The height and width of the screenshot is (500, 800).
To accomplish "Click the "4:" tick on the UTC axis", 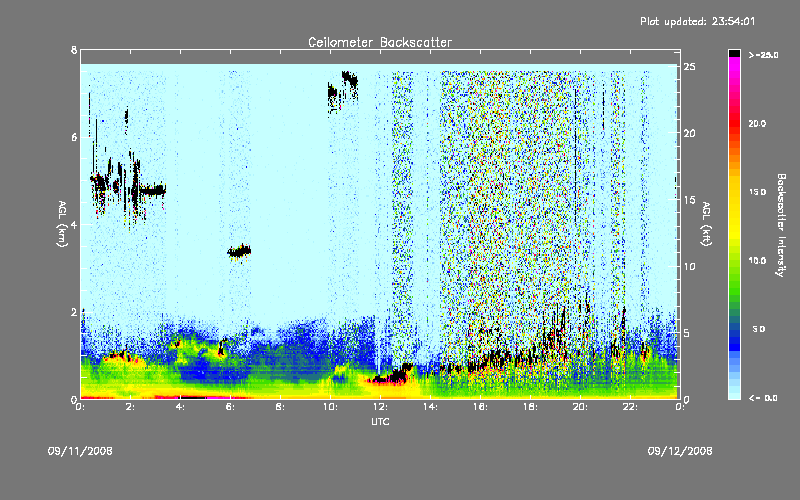I will tap(181, 407).
